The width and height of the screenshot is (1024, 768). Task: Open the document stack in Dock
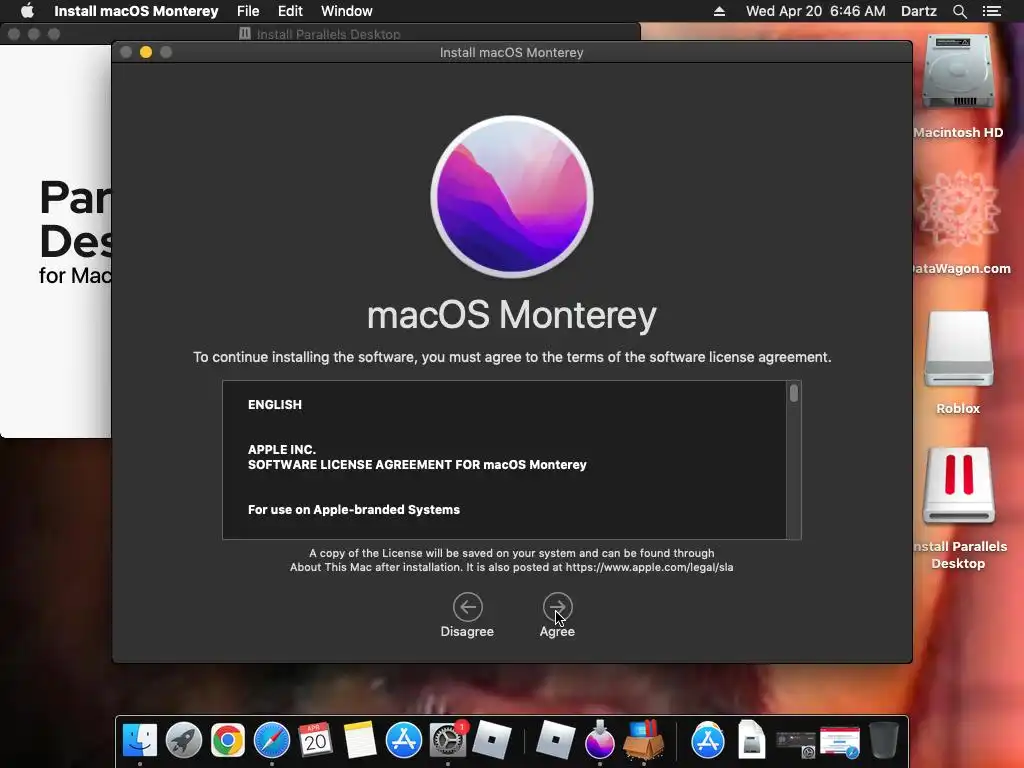click(x=752, y=741)
